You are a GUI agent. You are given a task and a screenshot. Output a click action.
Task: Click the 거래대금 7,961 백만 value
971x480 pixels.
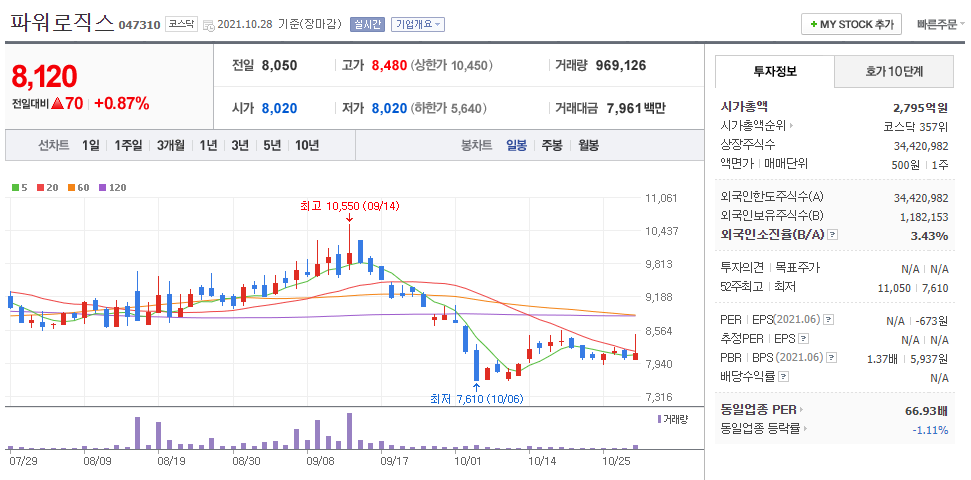(x=636, y=108)
